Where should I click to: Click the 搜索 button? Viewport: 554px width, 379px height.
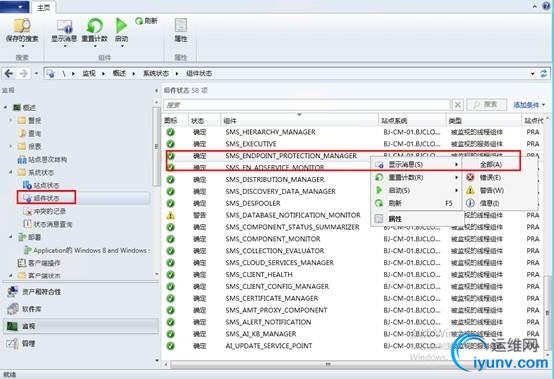click(x=487, y=105)
